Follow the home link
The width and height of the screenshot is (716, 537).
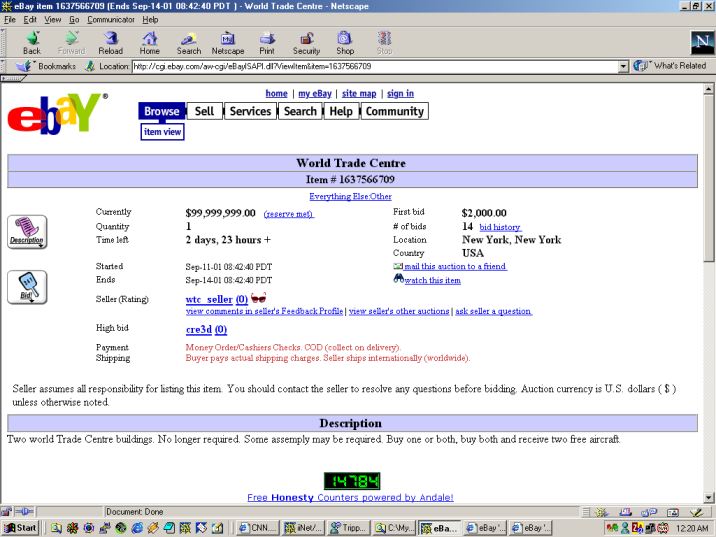point(276,94)
